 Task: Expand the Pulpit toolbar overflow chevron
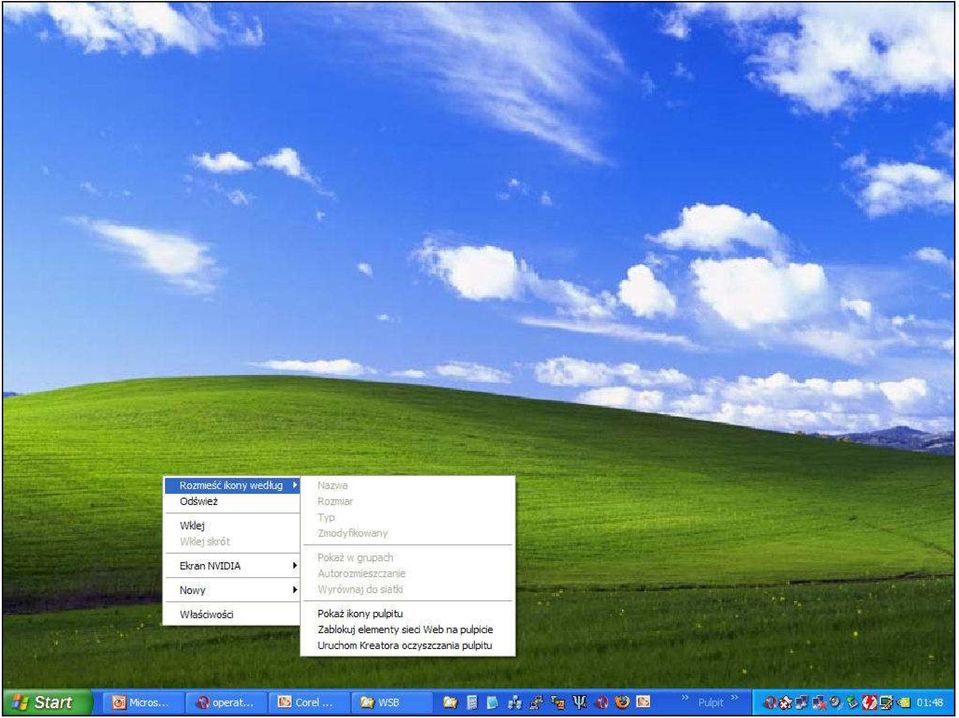click(734, 698)
